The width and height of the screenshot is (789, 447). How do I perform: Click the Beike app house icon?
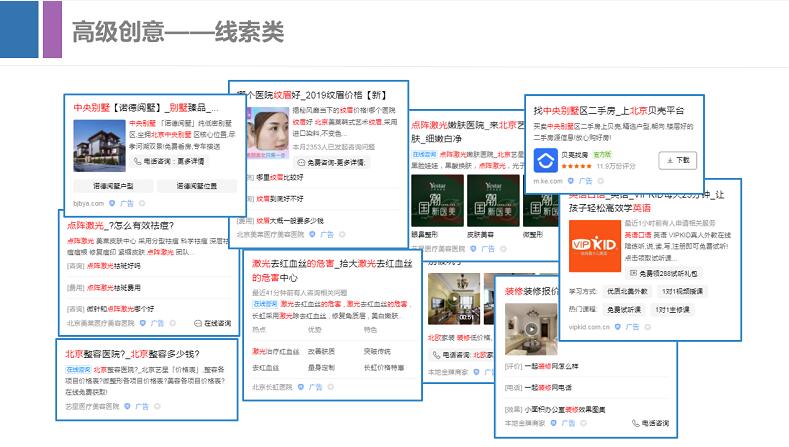(x=546, y=161)
